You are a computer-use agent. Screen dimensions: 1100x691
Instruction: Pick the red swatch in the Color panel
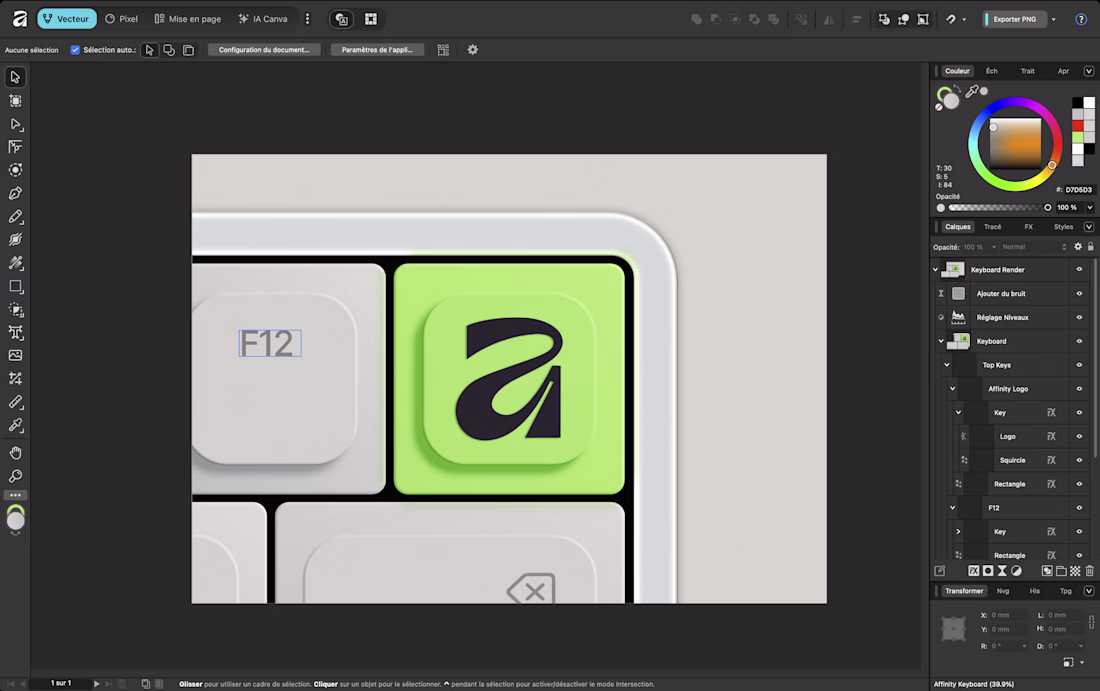pos(1078,126)
